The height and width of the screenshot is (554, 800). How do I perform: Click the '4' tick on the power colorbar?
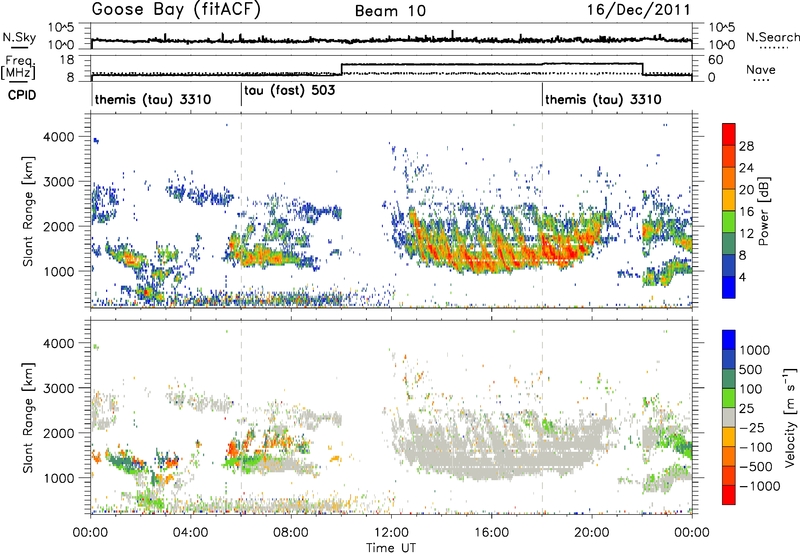[x=743, y=277]
